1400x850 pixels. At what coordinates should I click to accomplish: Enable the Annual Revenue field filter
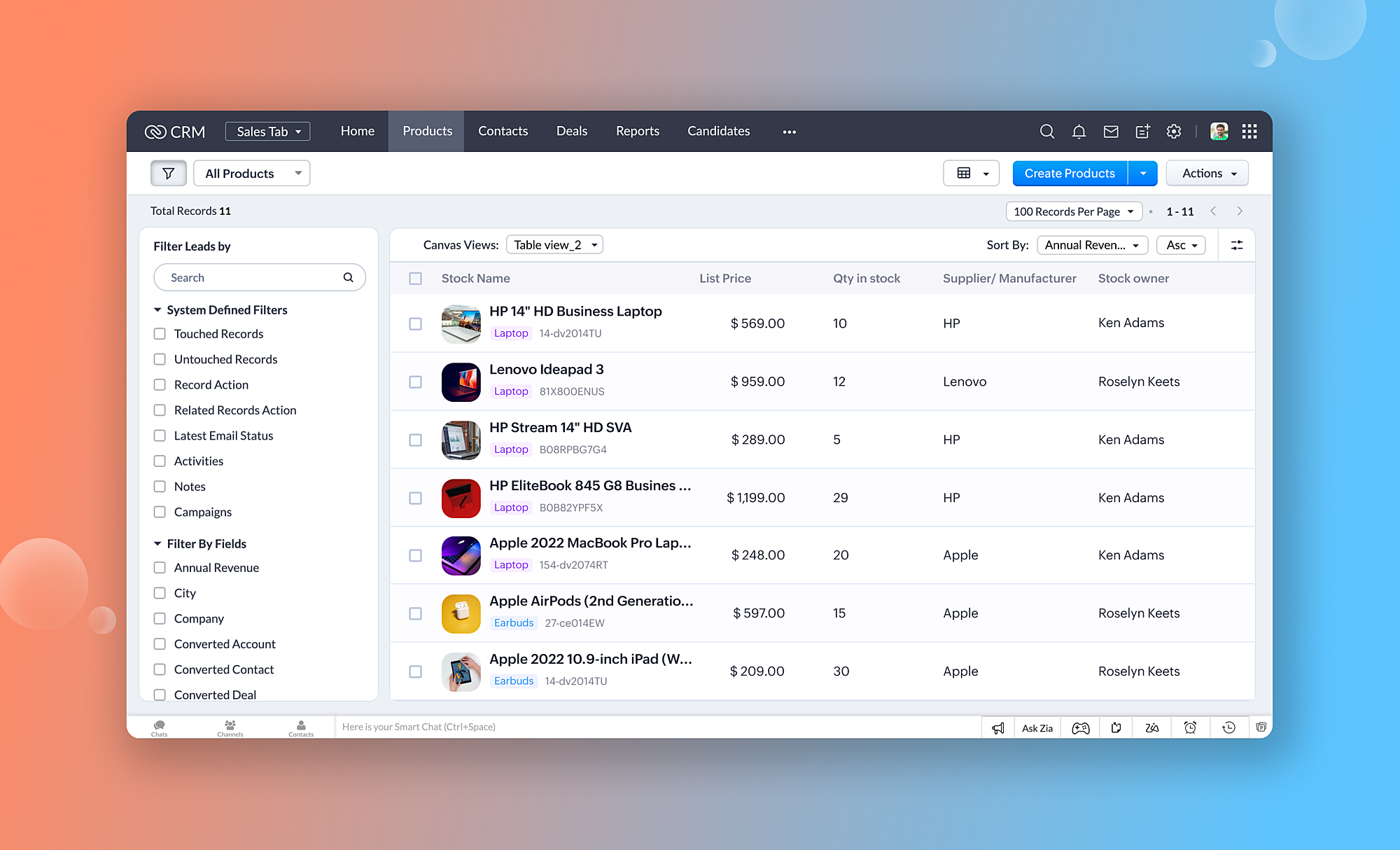(160, 568)
